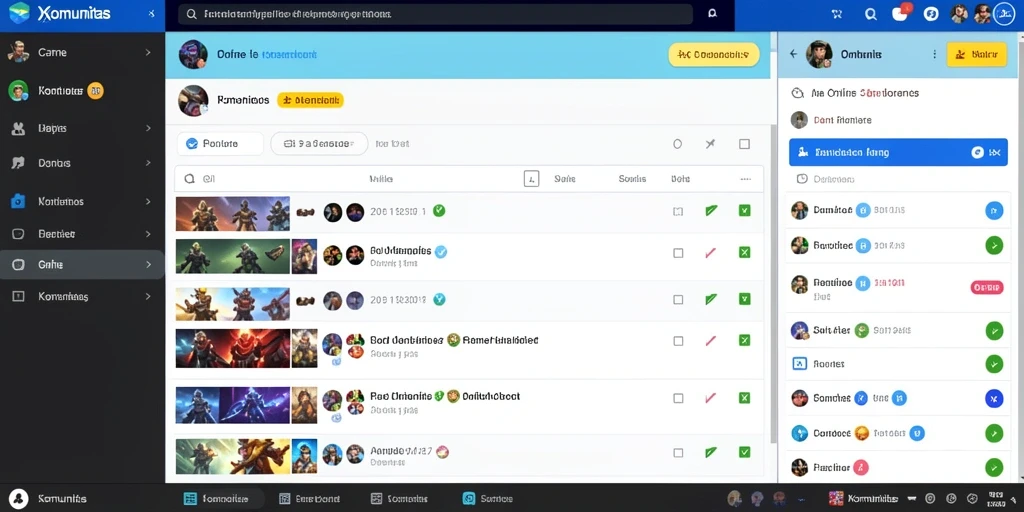1024x512 pixels.
Task: Tick the empty checkbox in the third table row
Action: point(678,300)
